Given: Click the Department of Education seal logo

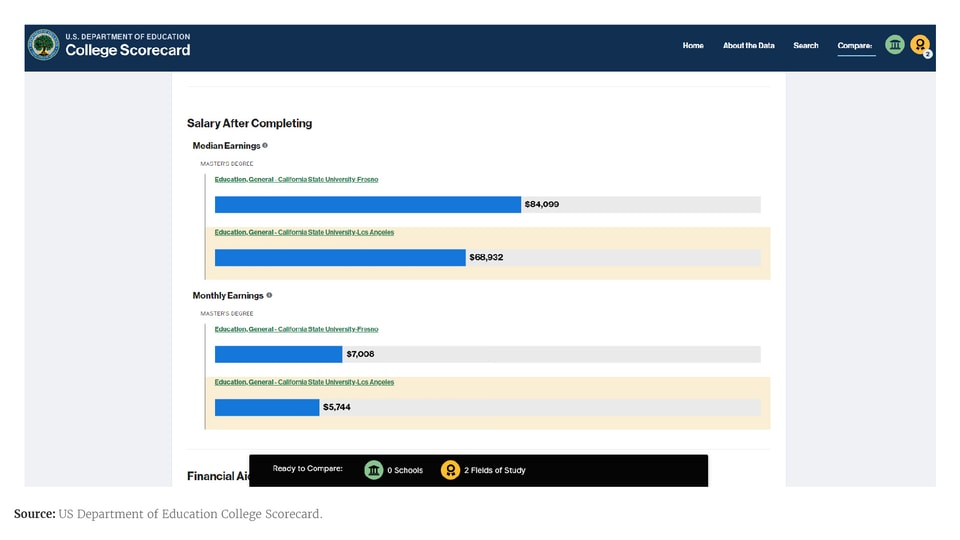Looking at the screenshot, I should [x=44, y=45].
